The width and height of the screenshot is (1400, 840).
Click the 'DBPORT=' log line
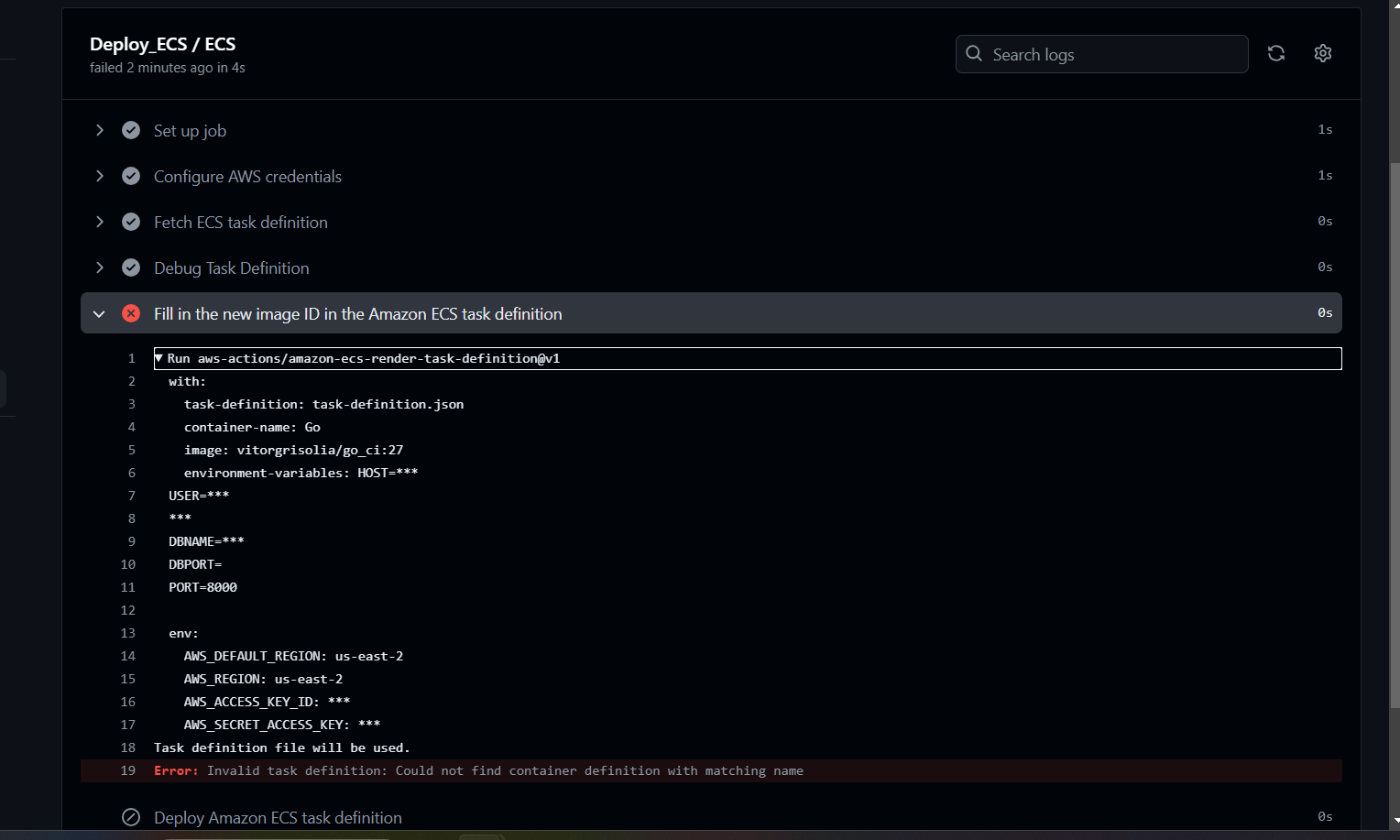tap(195, 564)
